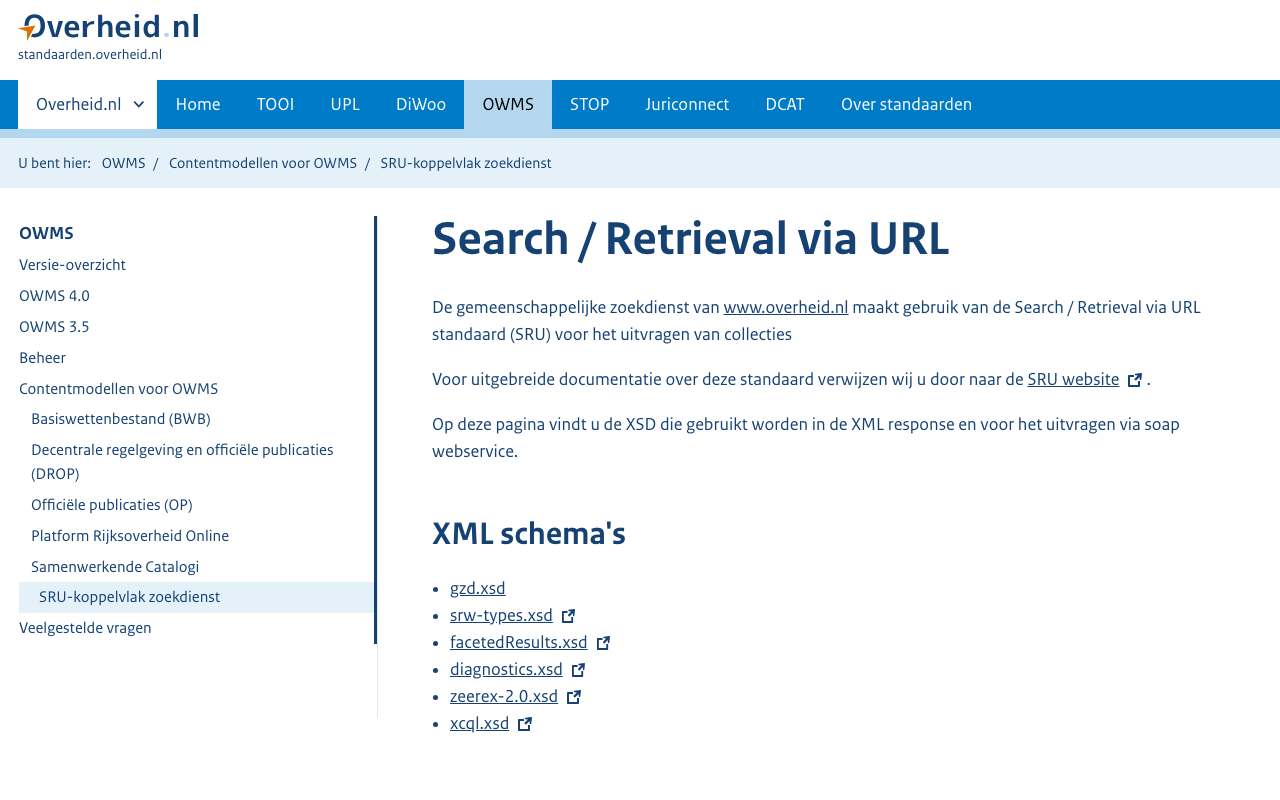Image resolution: width=1280 pixels, height=800 pixels.
Task: Follow the www.overheid.nl link in the text
Action: point(786,307)
